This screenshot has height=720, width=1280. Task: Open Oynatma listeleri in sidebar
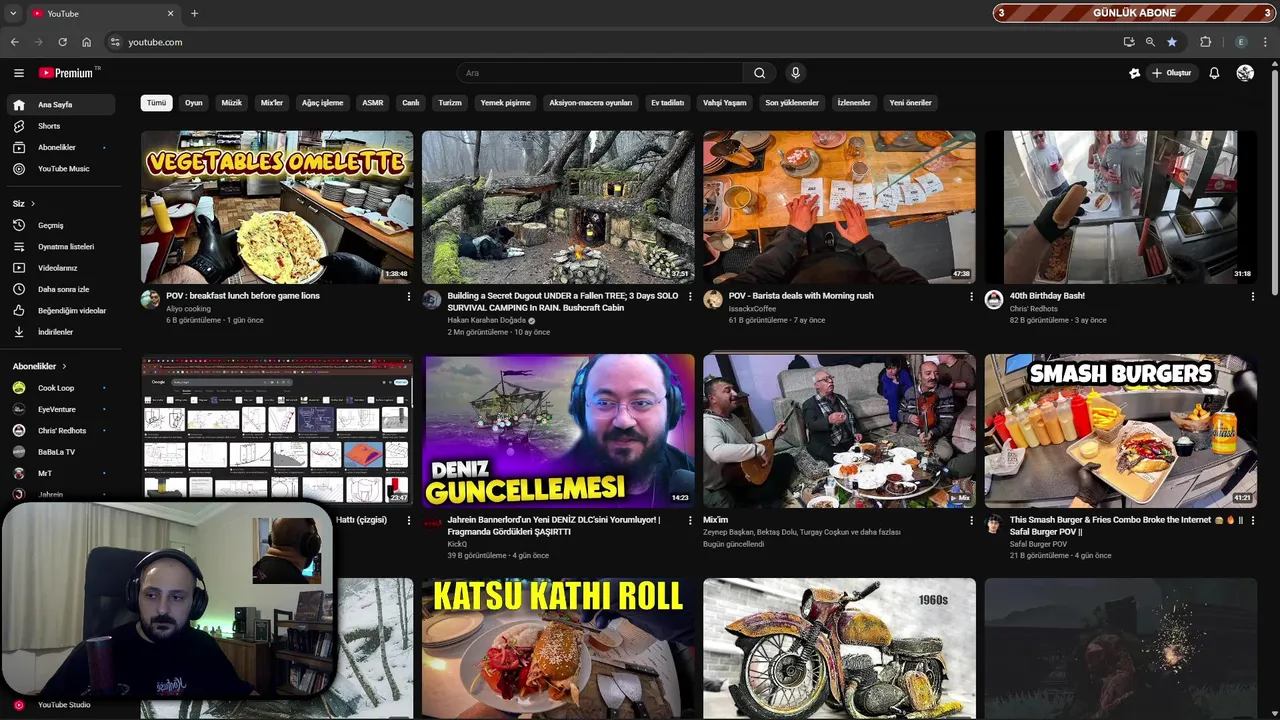pyautogui.click(x=60, y=247)
